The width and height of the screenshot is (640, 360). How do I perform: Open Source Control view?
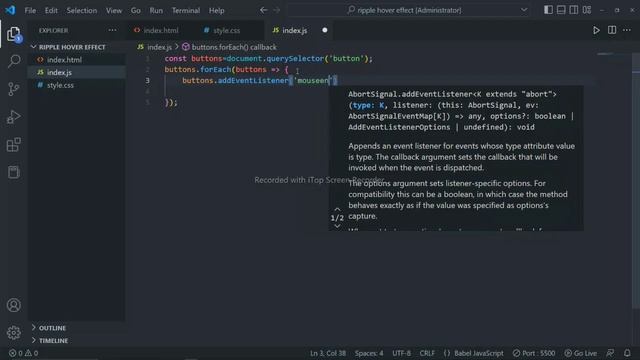tap(13, 89)
